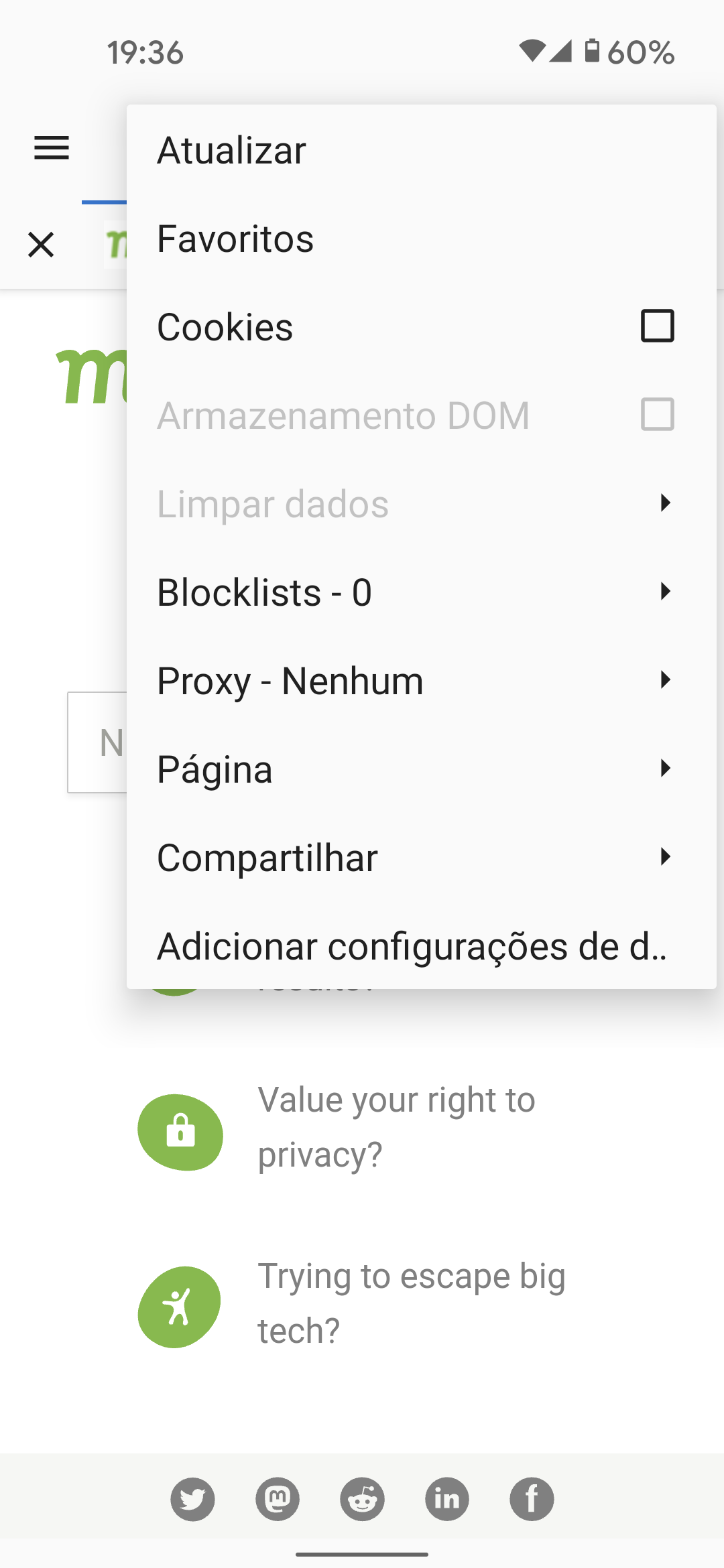Choose Adicionar configurações de domínio option

pos(412,946)
